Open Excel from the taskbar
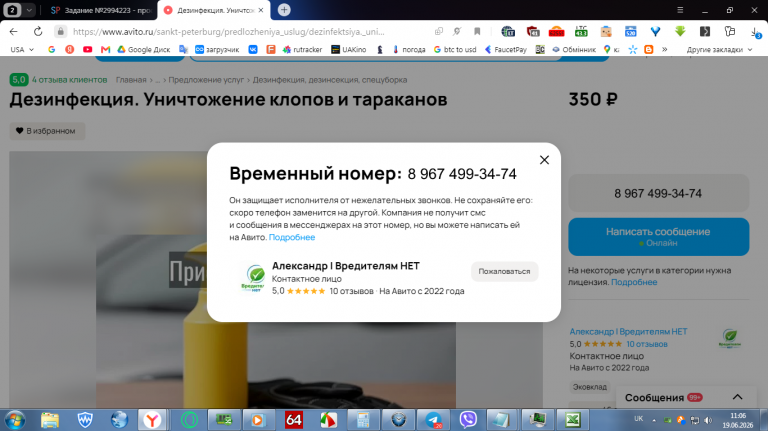 pyautogui.click(x=573, y=420)
